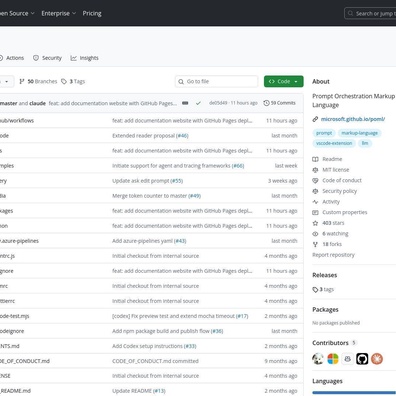Viewport: 396px width, 396px height.
Task: Open the Releases heading link
Action: click(x=325, y=275)
